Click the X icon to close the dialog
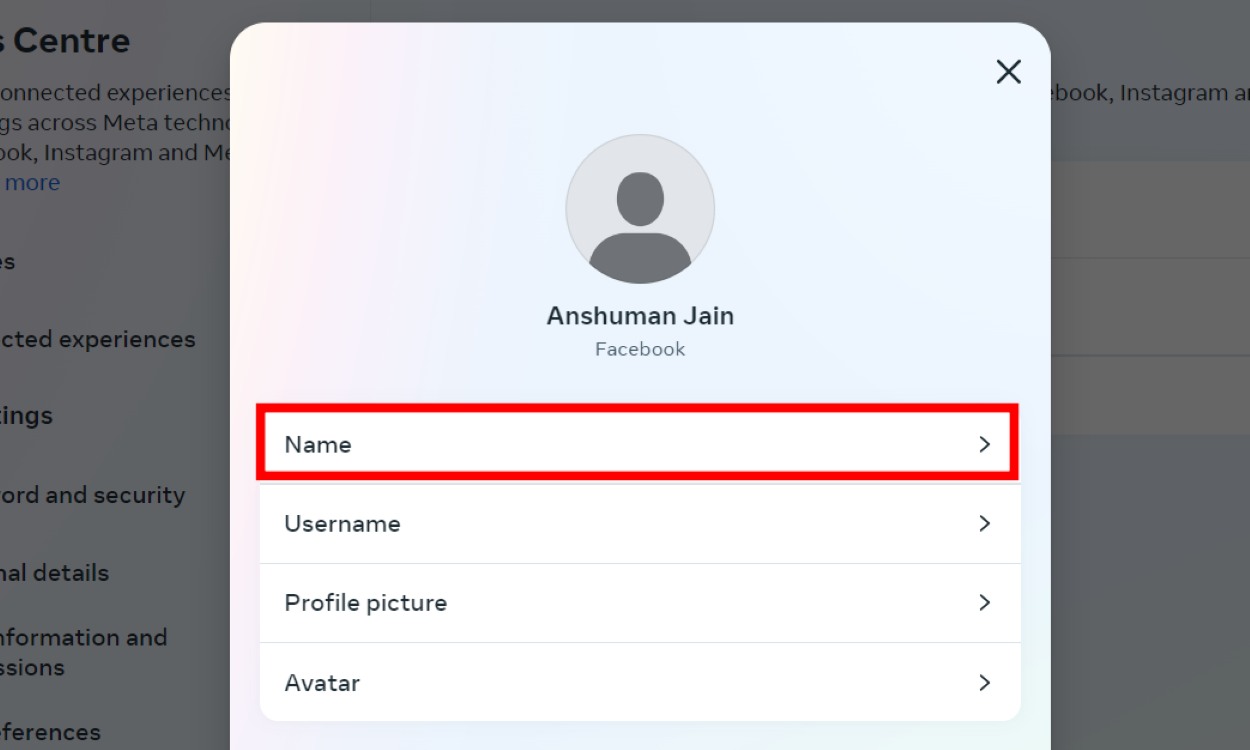 tap(1008, 71)
